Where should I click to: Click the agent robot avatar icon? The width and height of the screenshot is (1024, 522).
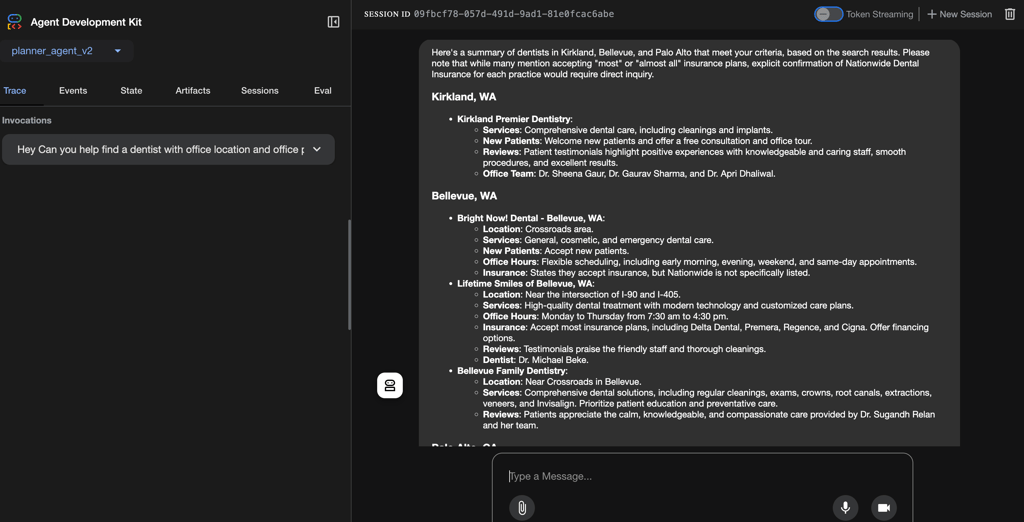coord(390,385)
